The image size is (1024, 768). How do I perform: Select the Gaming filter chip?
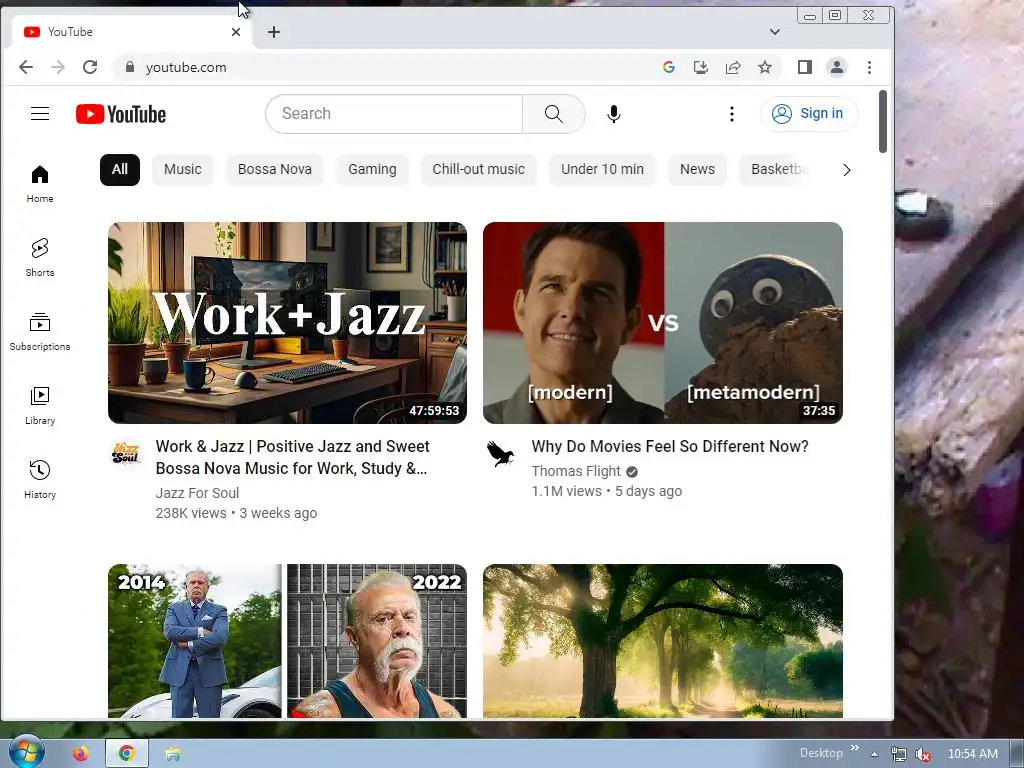click(x=372, y=169)
